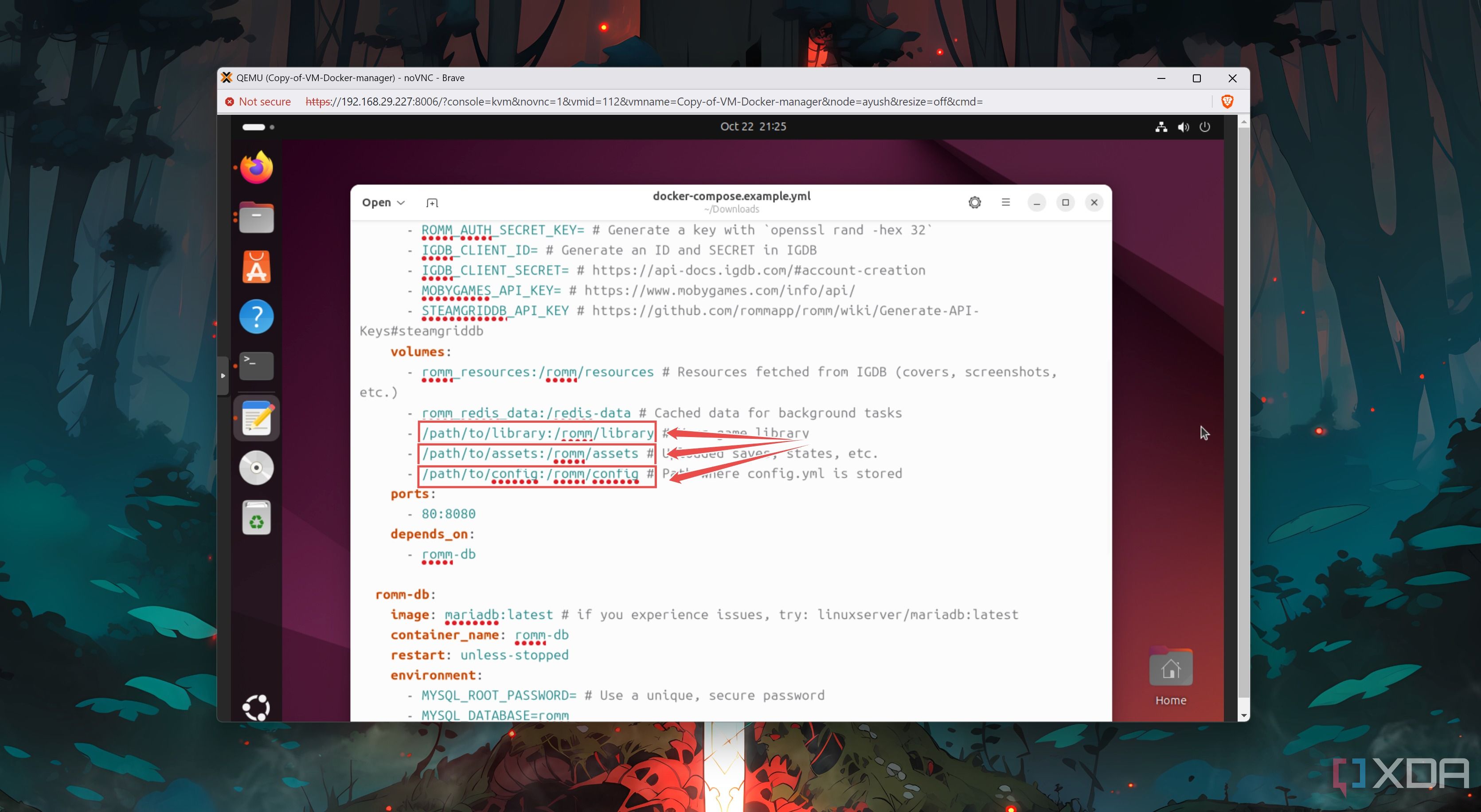Viewport: 1481px width, 812px height.
Task: Open the power menu icon in top bar
Action: point(1205,127)
